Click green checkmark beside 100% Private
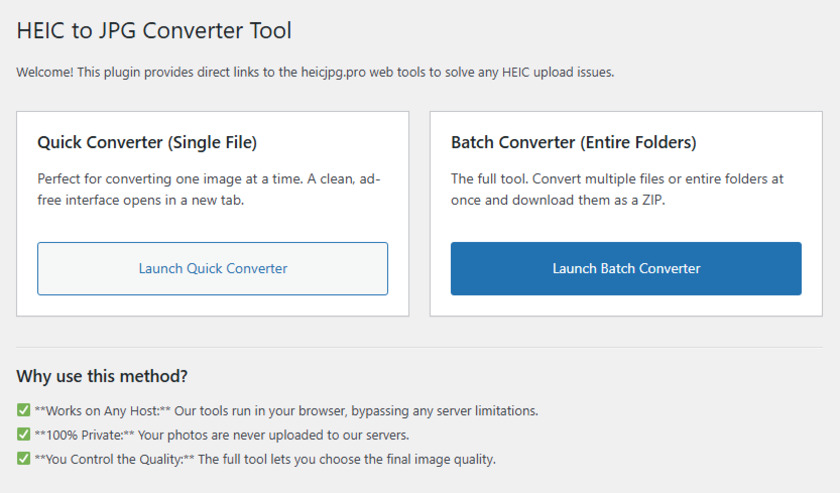 point(23,435)
